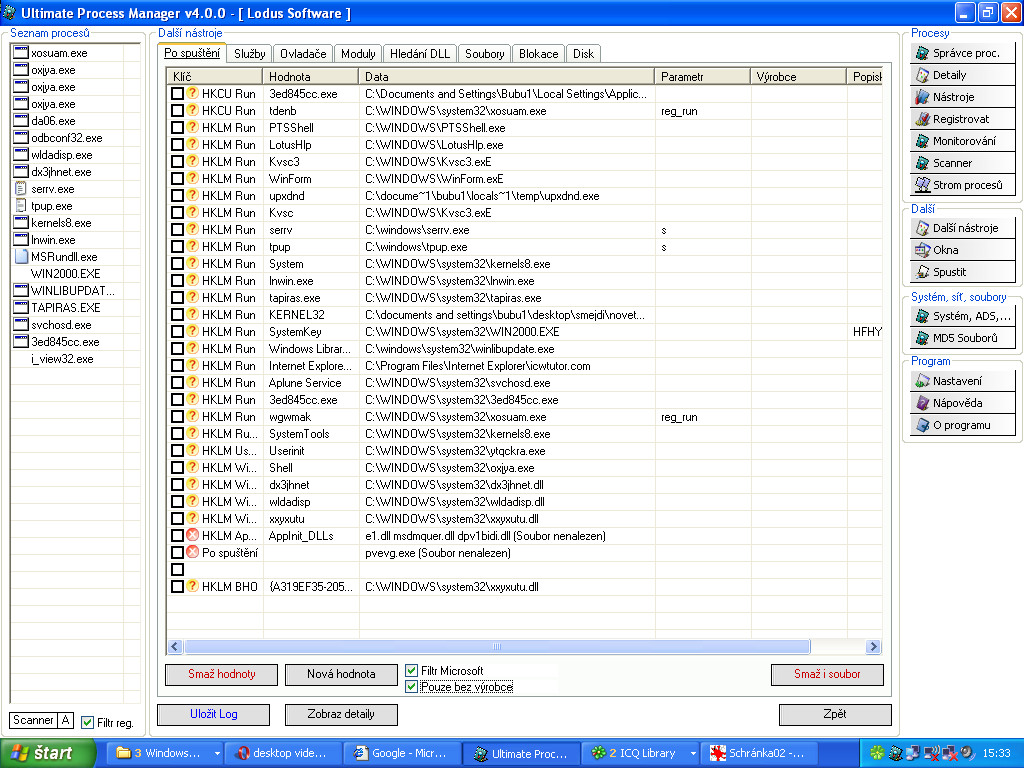This screenshot has height=768, width=1024.
Task: Click the MD5 Souborů icon
Action: point(921,338)
